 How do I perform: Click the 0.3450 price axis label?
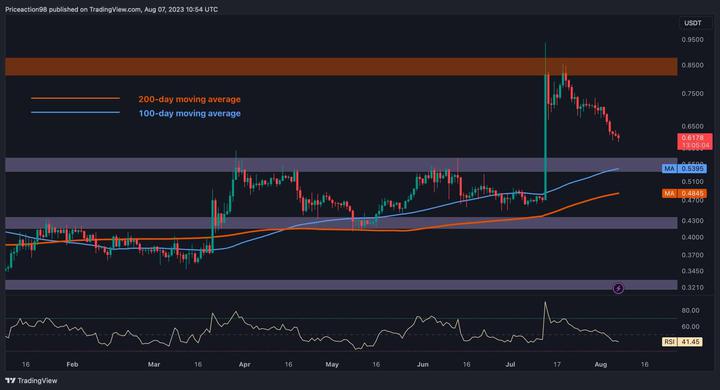point(692,271)
